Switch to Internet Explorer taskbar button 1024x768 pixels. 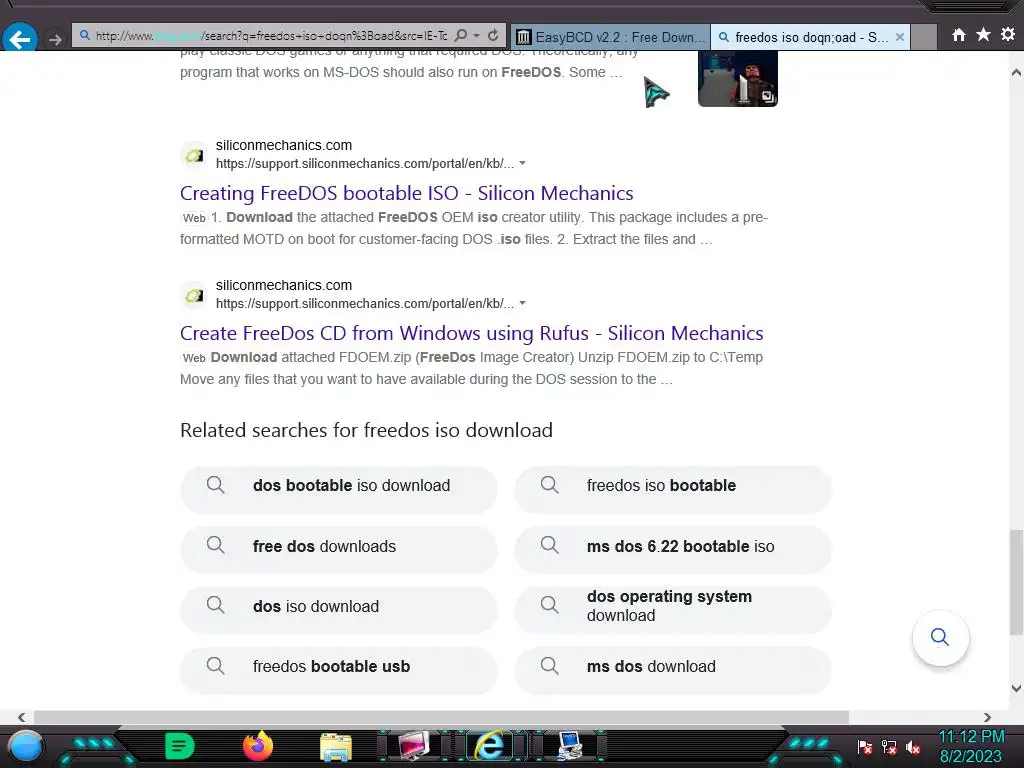490,746
